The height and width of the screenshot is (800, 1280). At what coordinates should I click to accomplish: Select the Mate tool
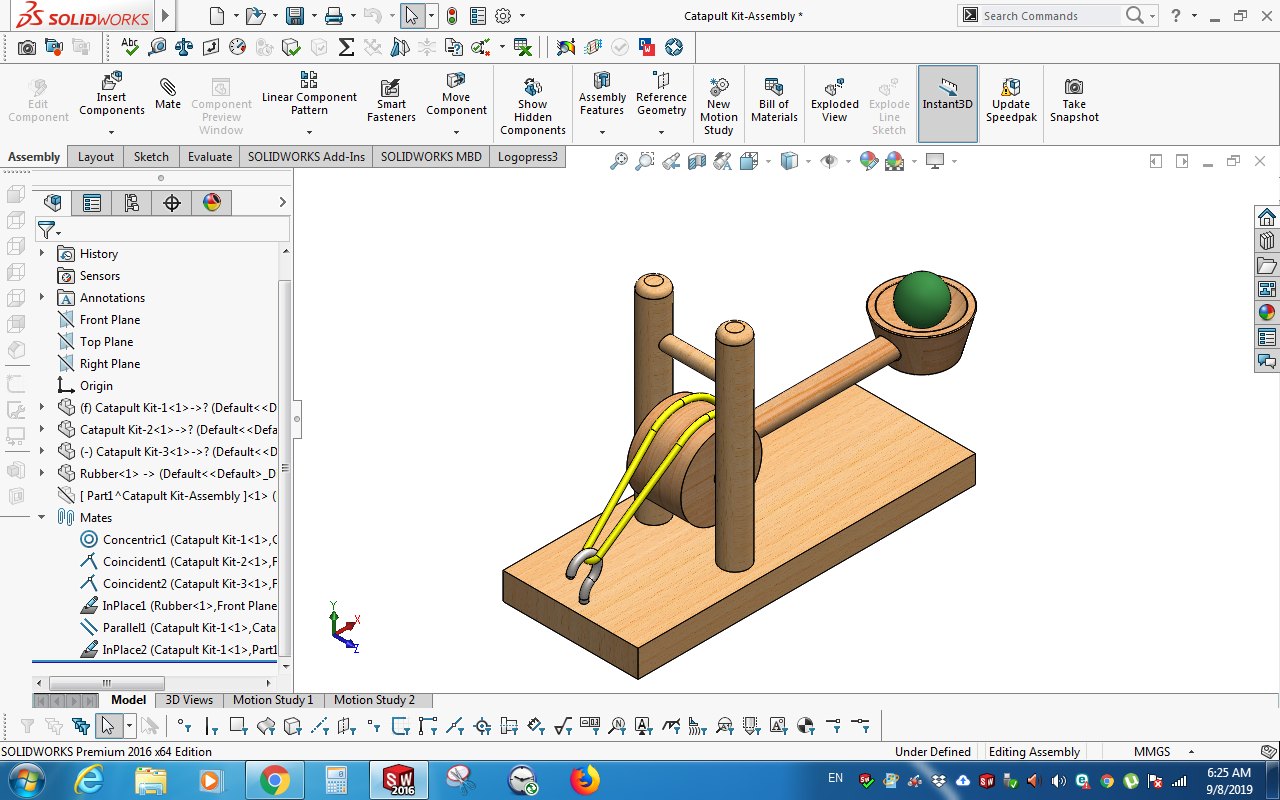(167, 97)
